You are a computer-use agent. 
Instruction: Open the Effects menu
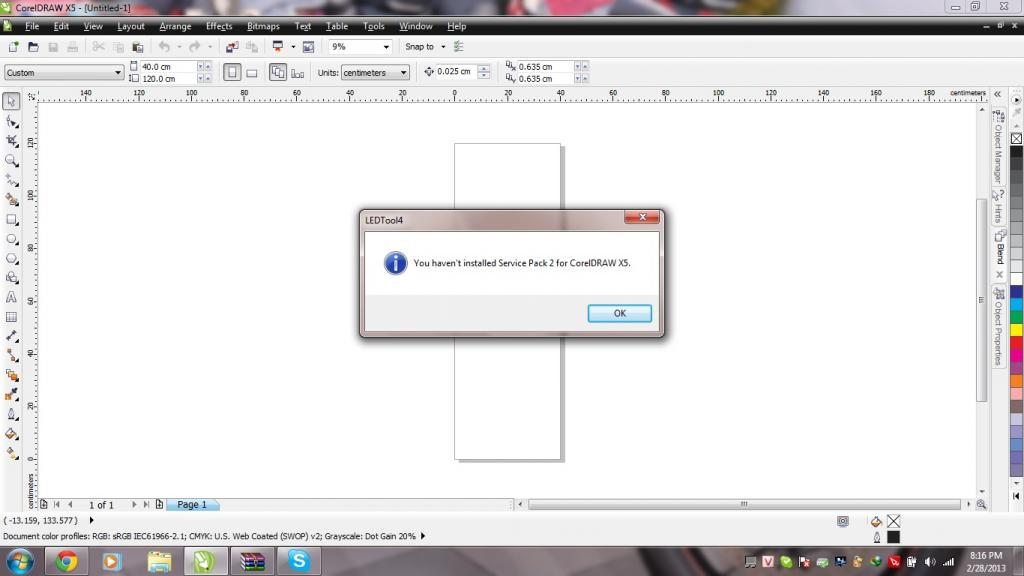[x=219, y=26]
